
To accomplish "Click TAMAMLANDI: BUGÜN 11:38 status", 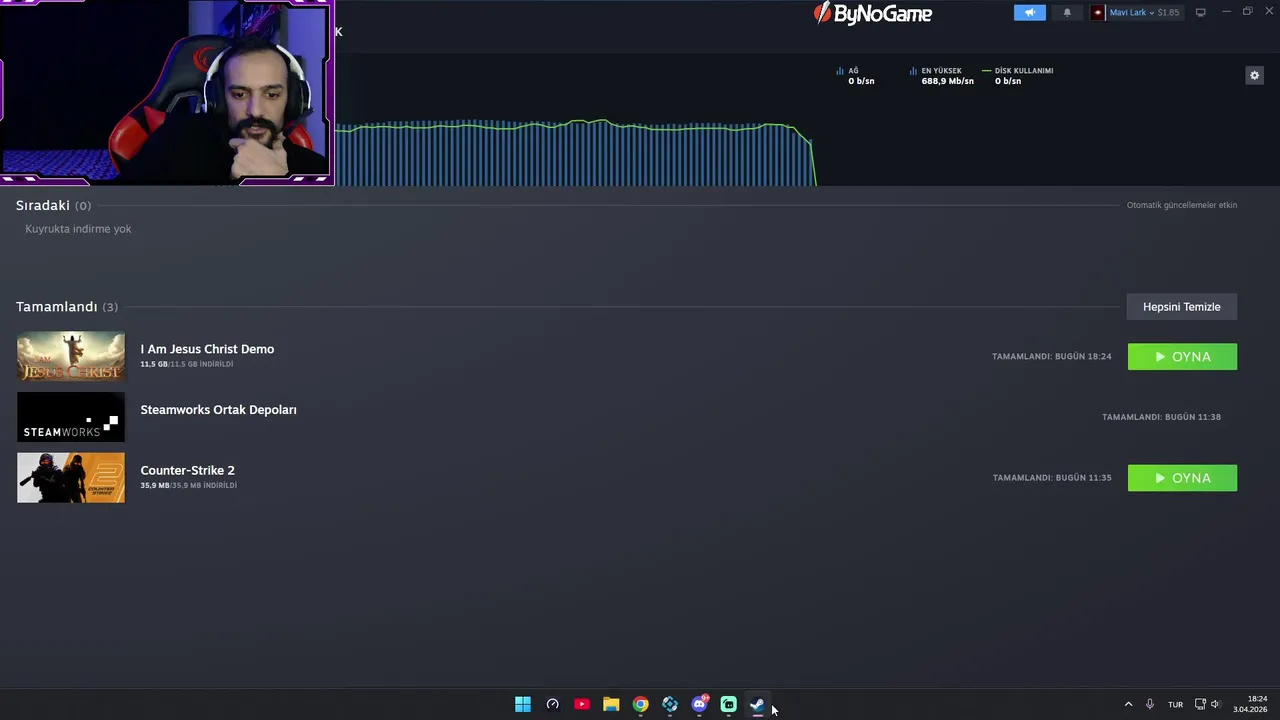I will 1161,417.
